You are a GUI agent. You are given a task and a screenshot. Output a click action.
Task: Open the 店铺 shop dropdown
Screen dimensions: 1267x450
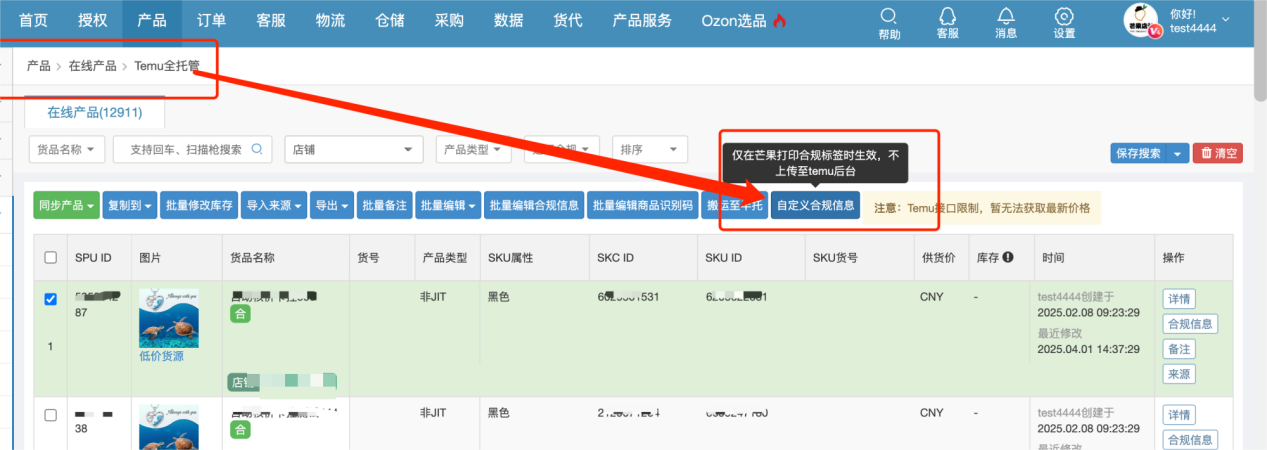[354, 149]
